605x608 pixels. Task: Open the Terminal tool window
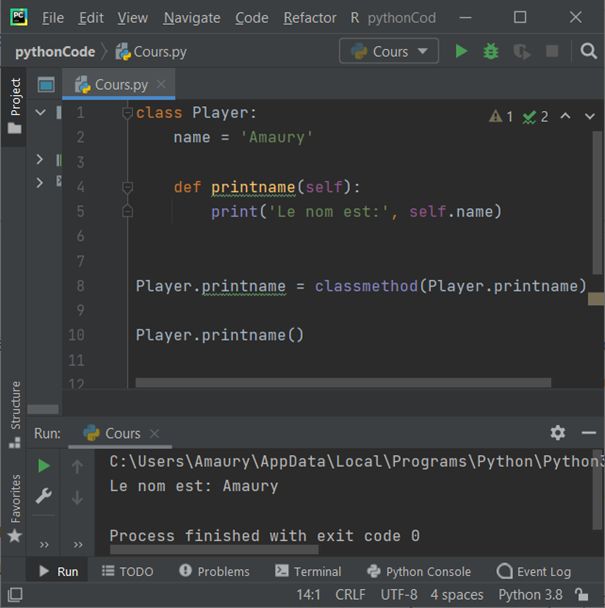coord(308,572)
